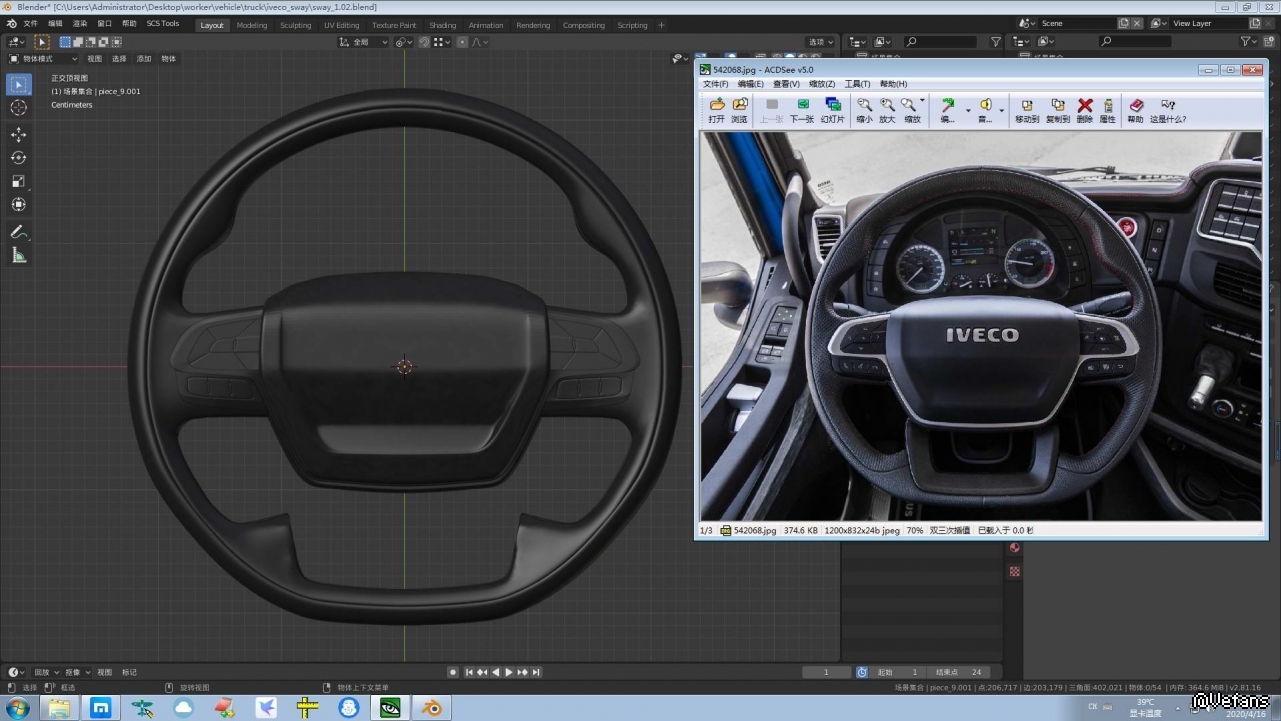Click the ACDSee delete (删除) red X icon
The image size is (1281, 721).
pos(1084,106)
